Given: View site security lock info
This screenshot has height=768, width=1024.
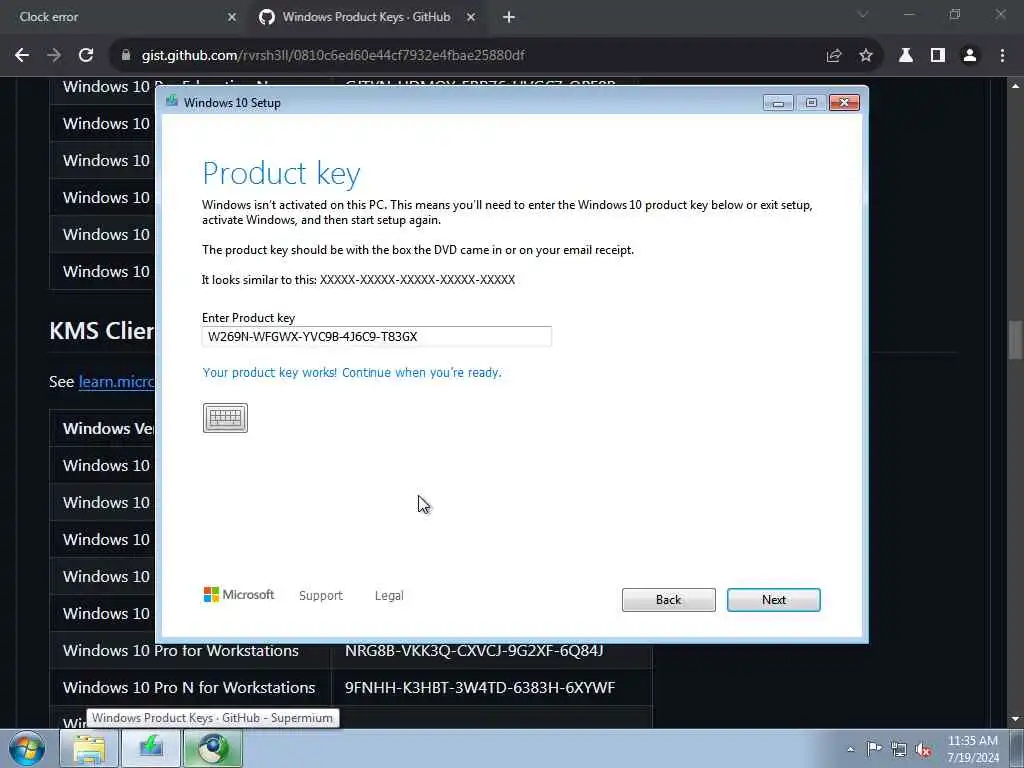Looking at the screenshot, I should pos(126,56).
